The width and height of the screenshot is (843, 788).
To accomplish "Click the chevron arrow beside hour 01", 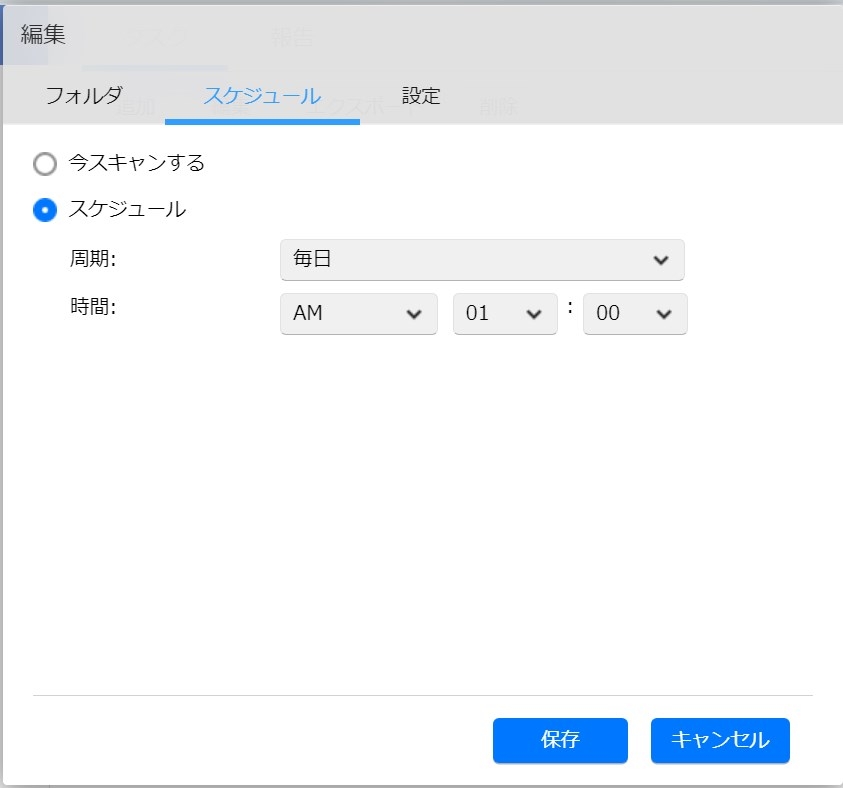I will pyautogui.click(x=533, y=314).
